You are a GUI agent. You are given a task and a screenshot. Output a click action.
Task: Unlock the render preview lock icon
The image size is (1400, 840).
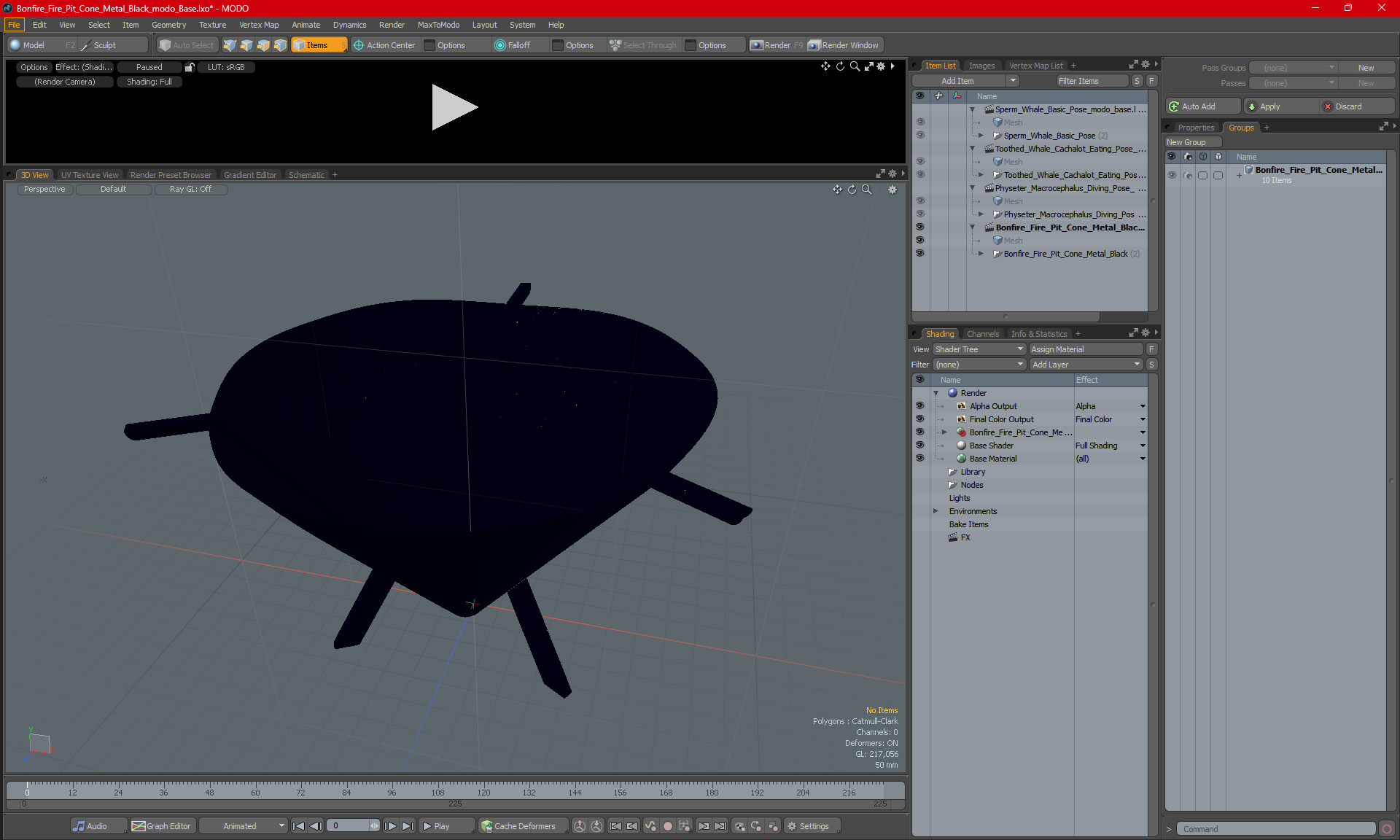190,67
